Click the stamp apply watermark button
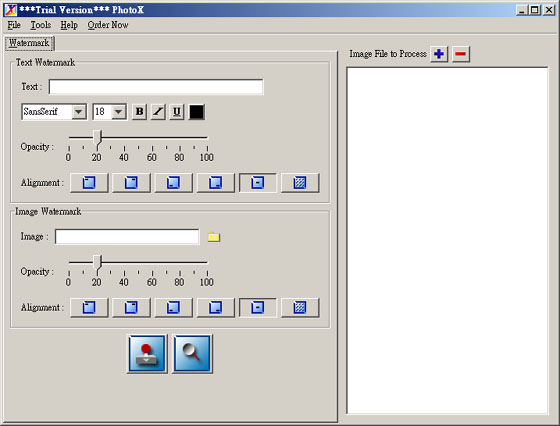 click(147, 354)
